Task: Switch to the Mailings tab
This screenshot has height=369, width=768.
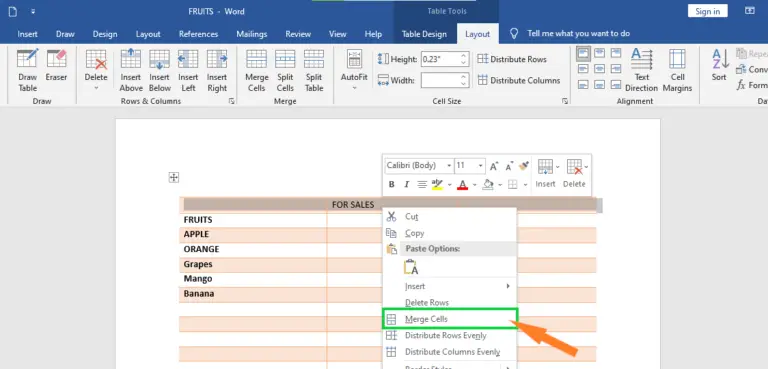Action: point(252,34)
